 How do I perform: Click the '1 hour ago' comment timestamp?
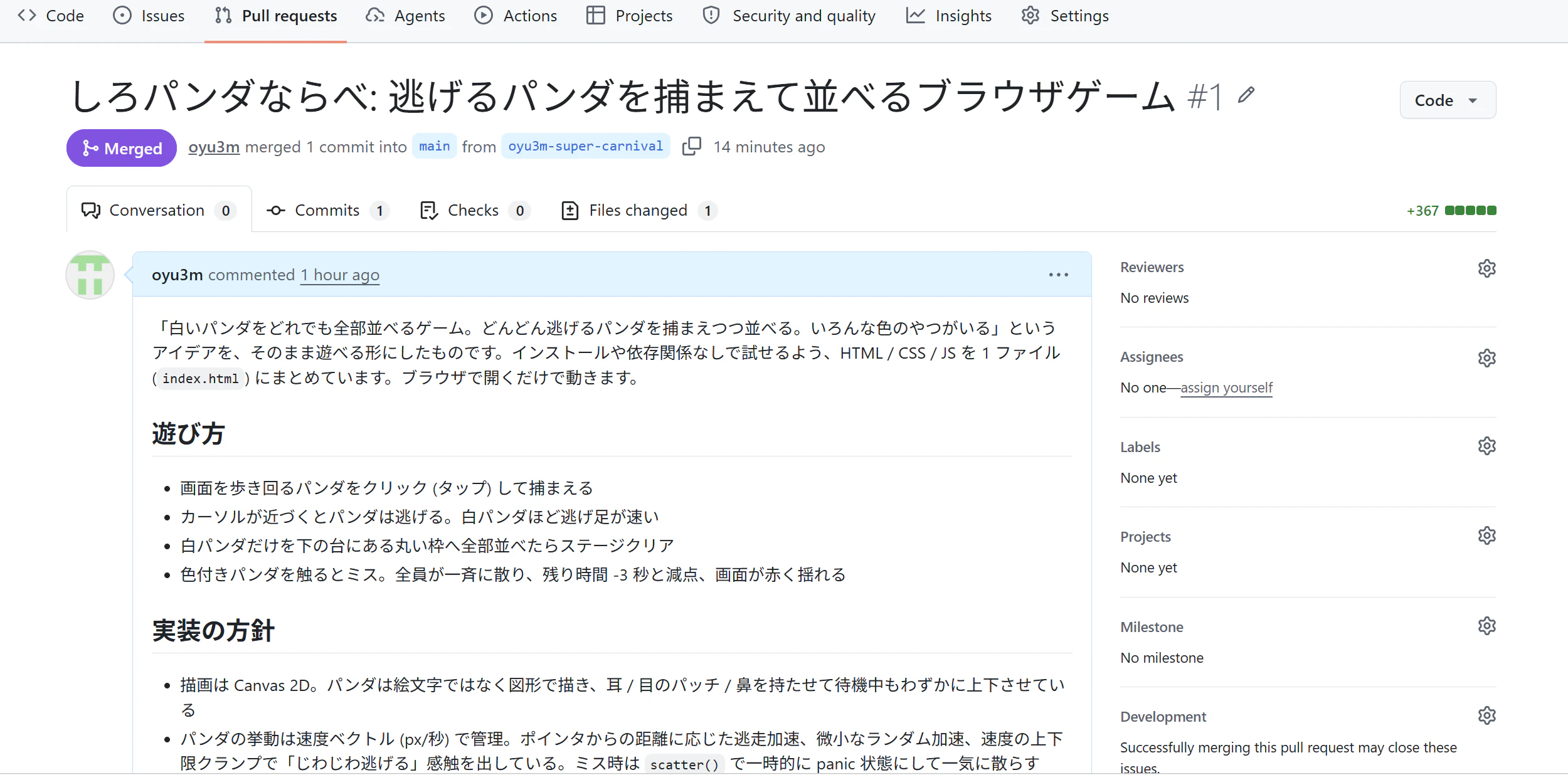coord(340,275)
